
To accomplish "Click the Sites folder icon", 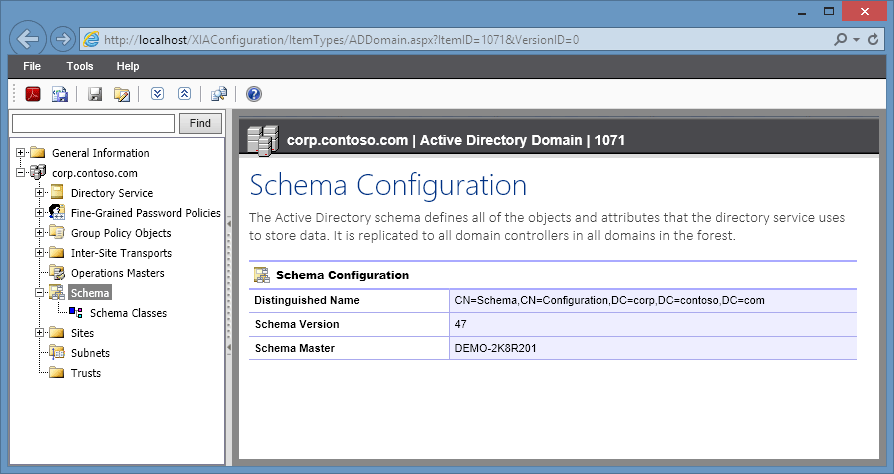I will click(57, 332).
